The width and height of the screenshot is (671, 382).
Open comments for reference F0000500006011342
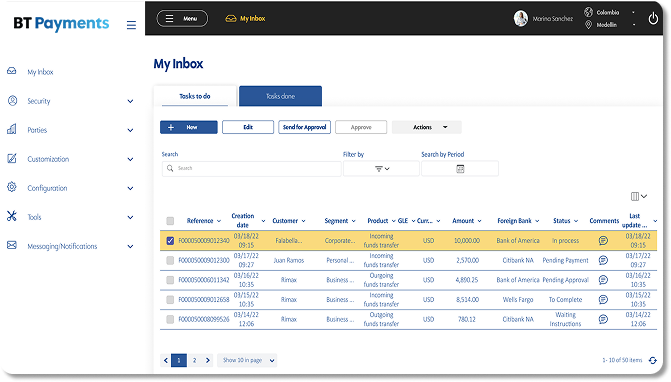[603, 280]
